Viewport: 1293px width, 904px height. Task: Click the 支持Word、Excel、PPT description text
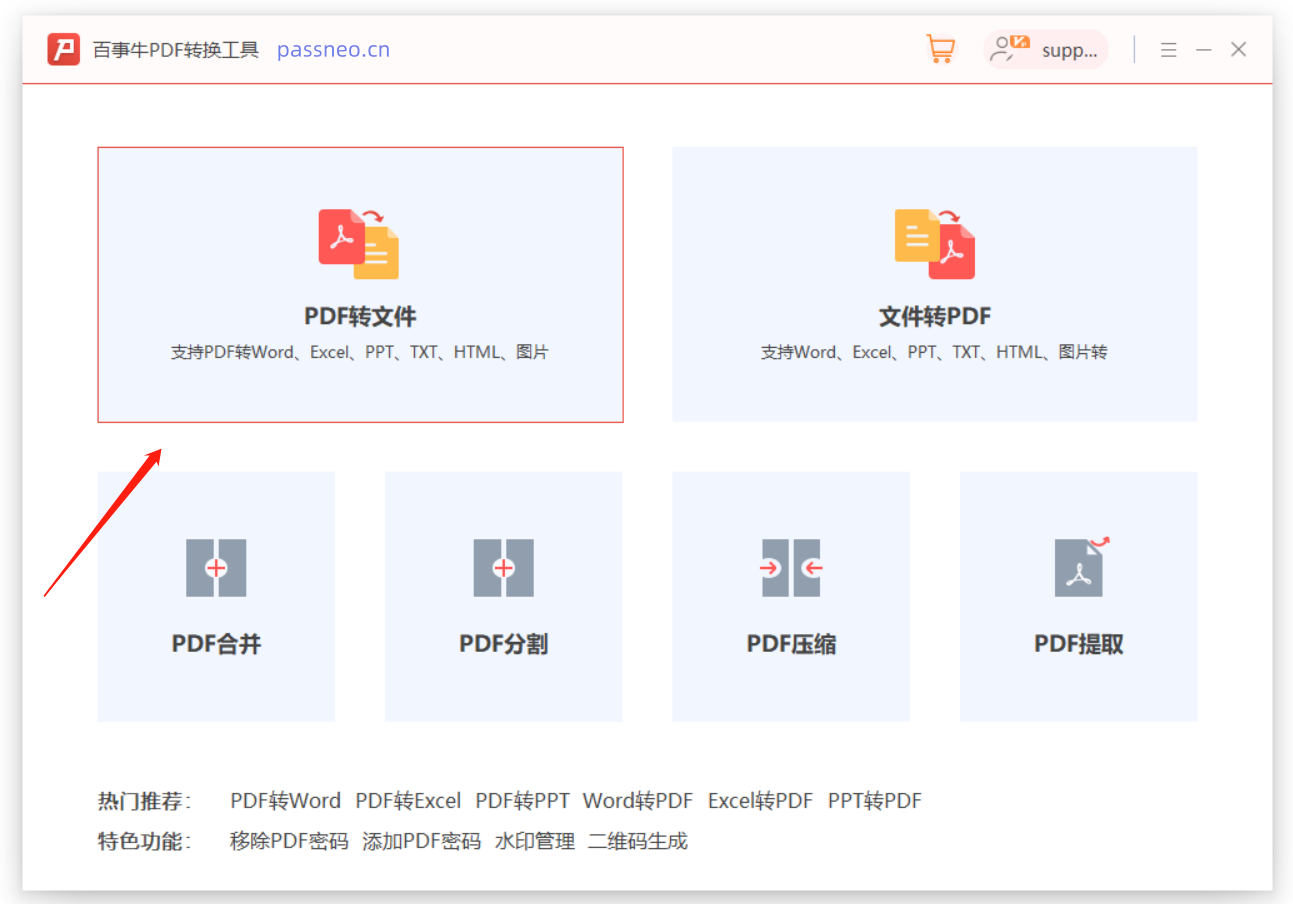(934, 352)
